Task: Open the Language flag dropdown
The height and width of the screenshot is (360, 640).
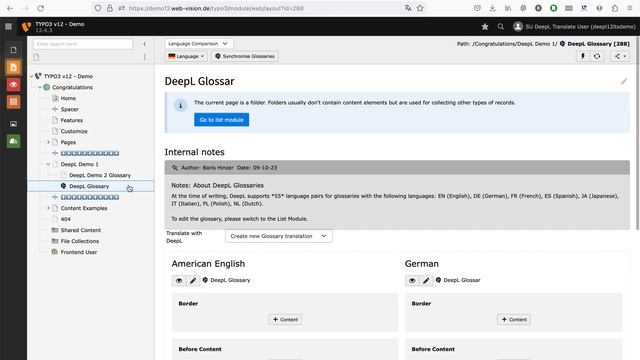Action: point(186,56)
